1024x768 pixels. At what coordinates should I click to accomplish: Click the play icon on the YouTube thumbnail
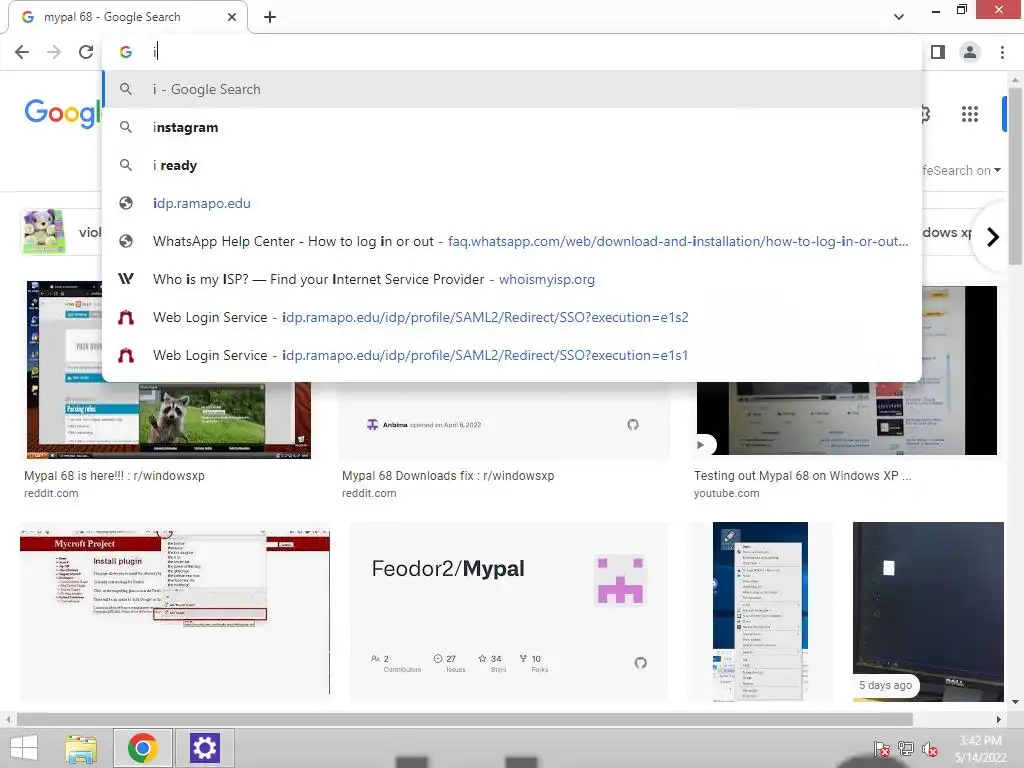click(x=701, y=445)
